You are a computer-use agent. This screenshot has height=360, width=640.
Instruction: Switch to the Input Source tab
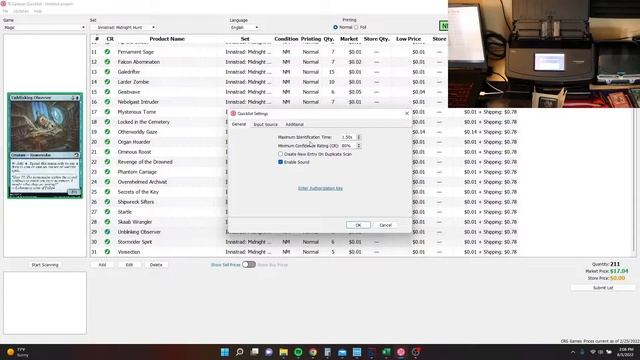pos(266,124)
